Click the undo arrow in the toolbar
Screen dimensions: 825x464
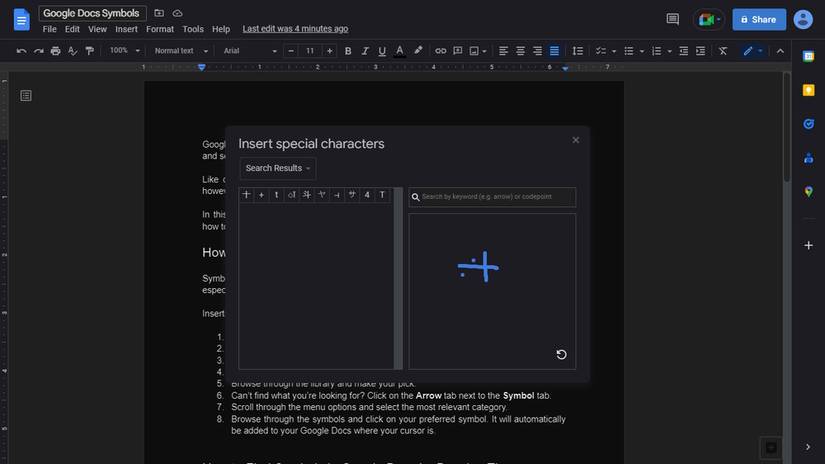(x=21, y=51)
